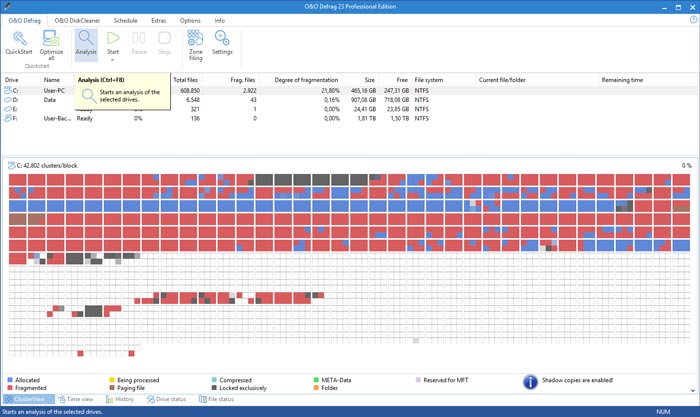
Task: Click the Paging file brown swatch
Action: coord(112,388)
